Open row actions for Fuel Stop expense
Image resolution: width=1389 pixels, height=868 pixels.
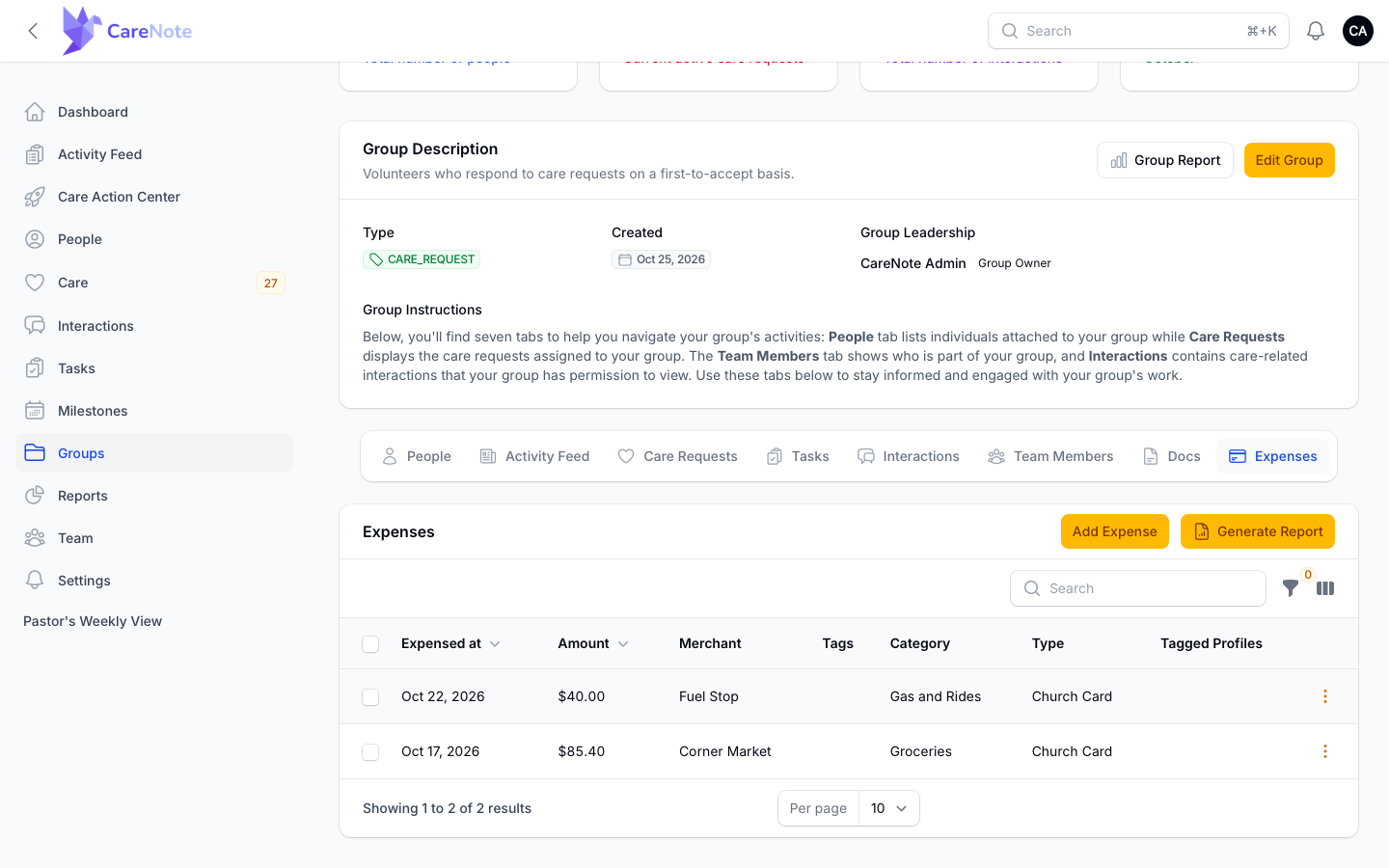[x=1325, y=696]
